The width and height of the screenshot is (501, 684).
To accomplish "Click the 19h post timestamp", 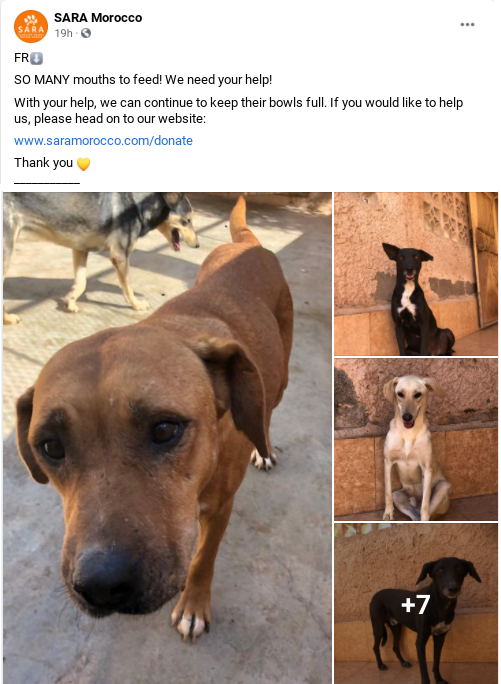I will [63, 33].
